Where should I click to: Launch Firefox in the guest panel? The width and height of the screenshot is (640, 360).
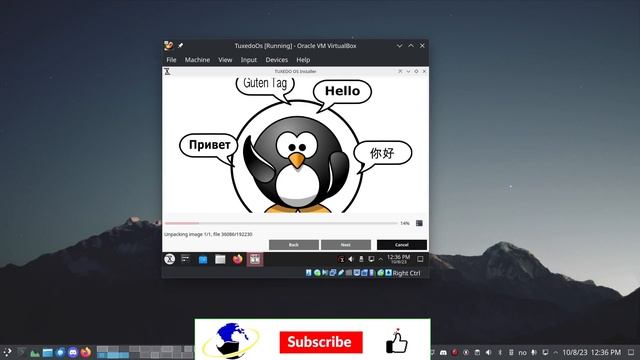(x=237, y=259)
